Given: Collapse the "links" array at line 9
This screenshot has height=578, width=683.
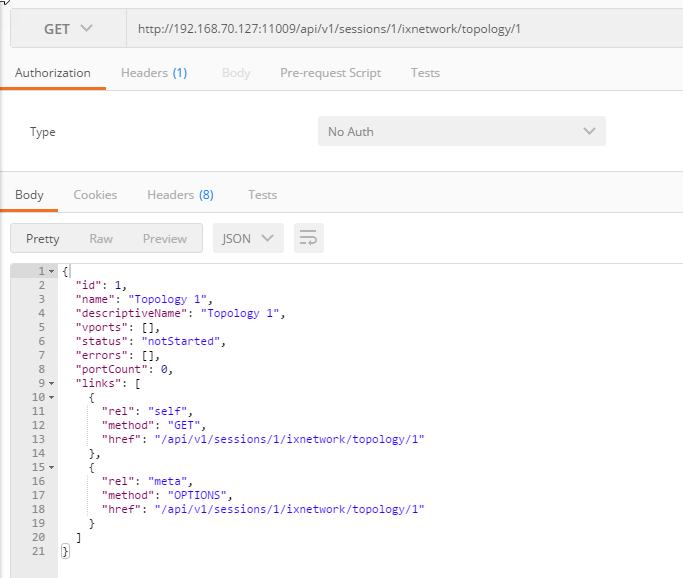Looking at the screenshot, I should tap(51, 383).
